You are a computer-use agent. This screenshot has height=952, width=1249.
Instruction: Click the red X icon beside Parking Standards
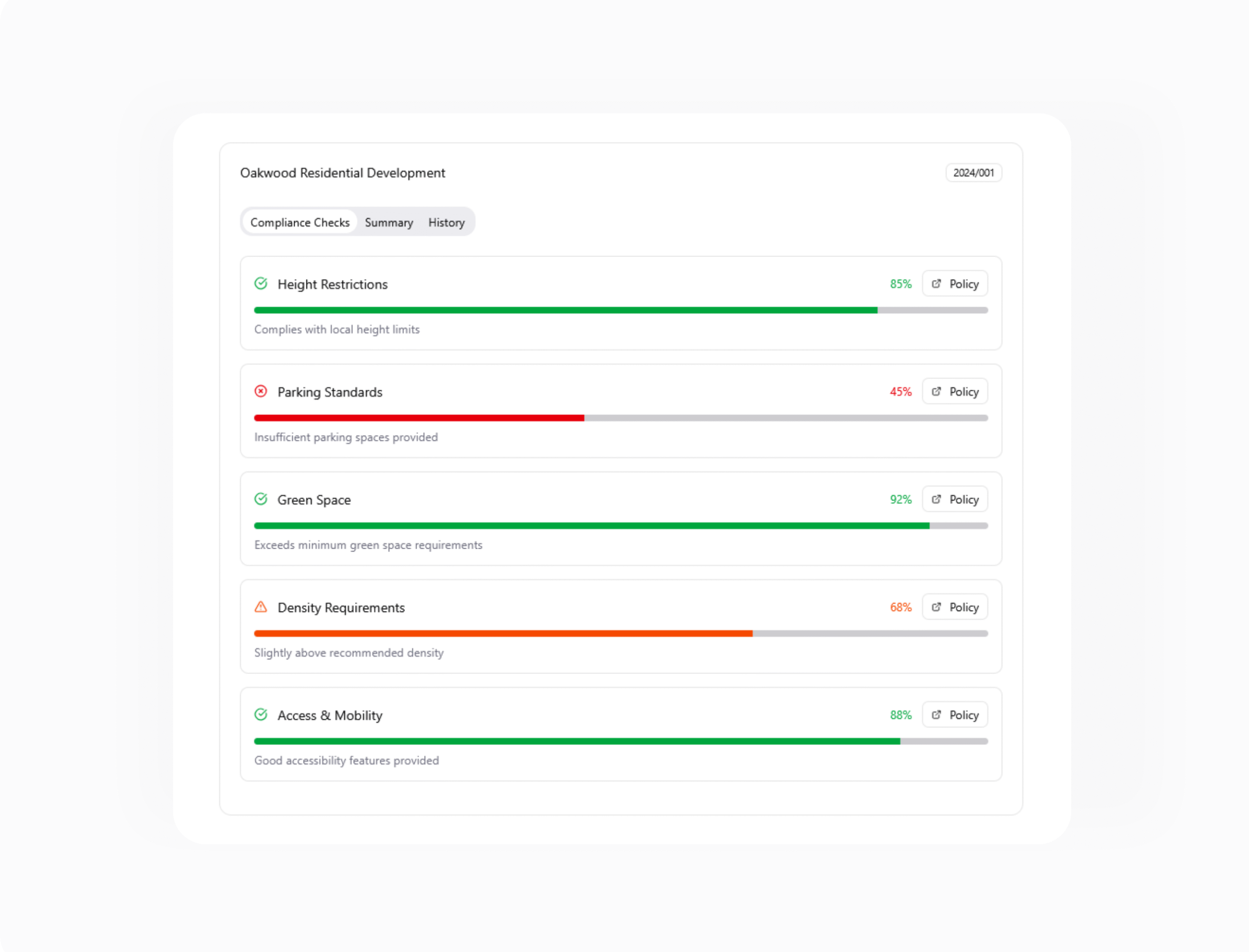point(261,391)
